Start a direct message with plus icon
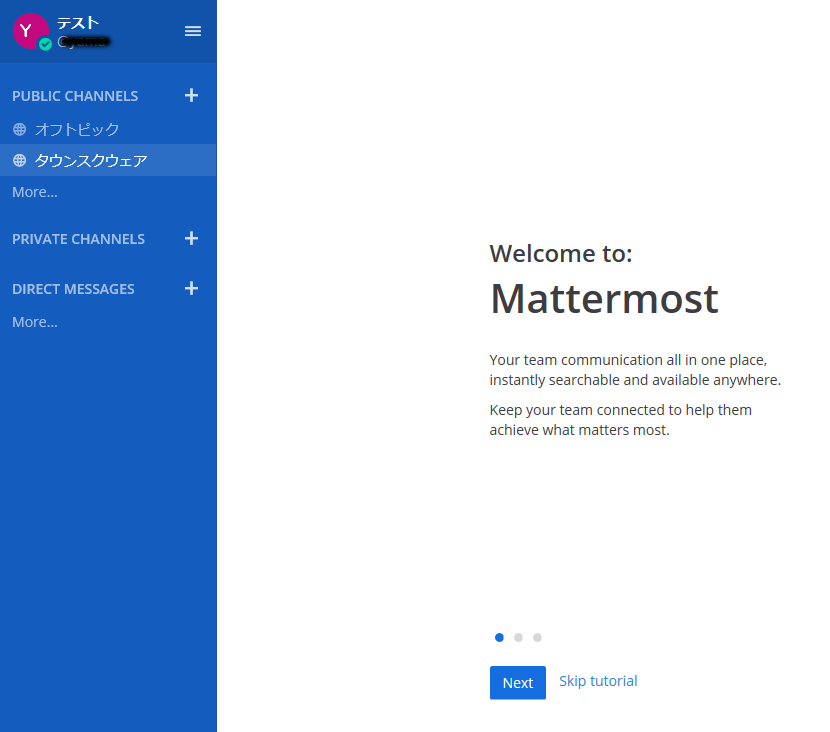The image size is (830, 732). [192, 289]
